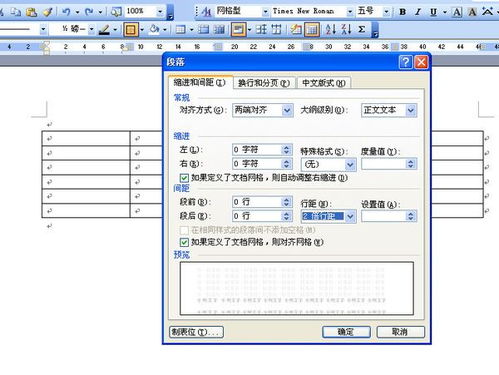Image resolution: width=499 pixels, height=375 pixels.
Task: Click the 确定 button
Action: (x=346, y=332)
